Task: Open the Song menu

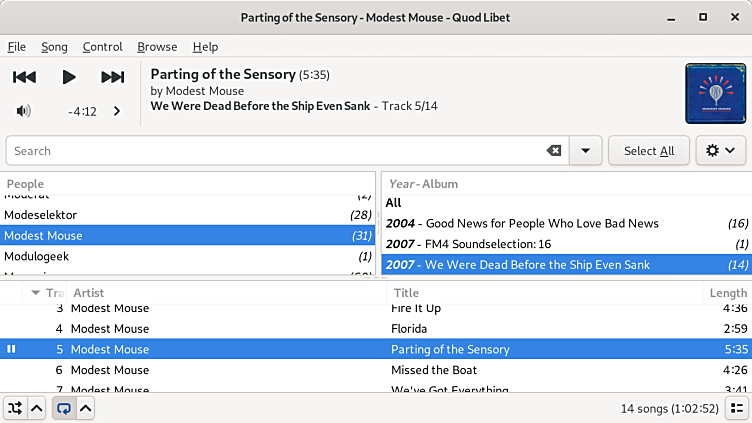Action: point(54,47)
